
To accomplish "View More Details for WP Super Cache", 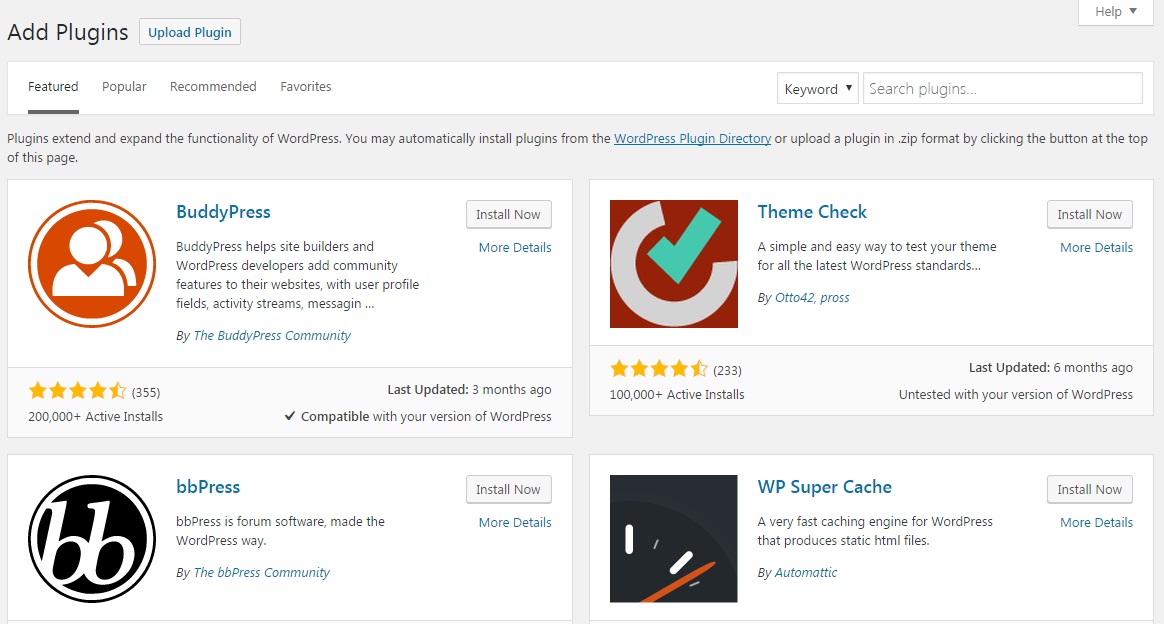I will 1096,522.
